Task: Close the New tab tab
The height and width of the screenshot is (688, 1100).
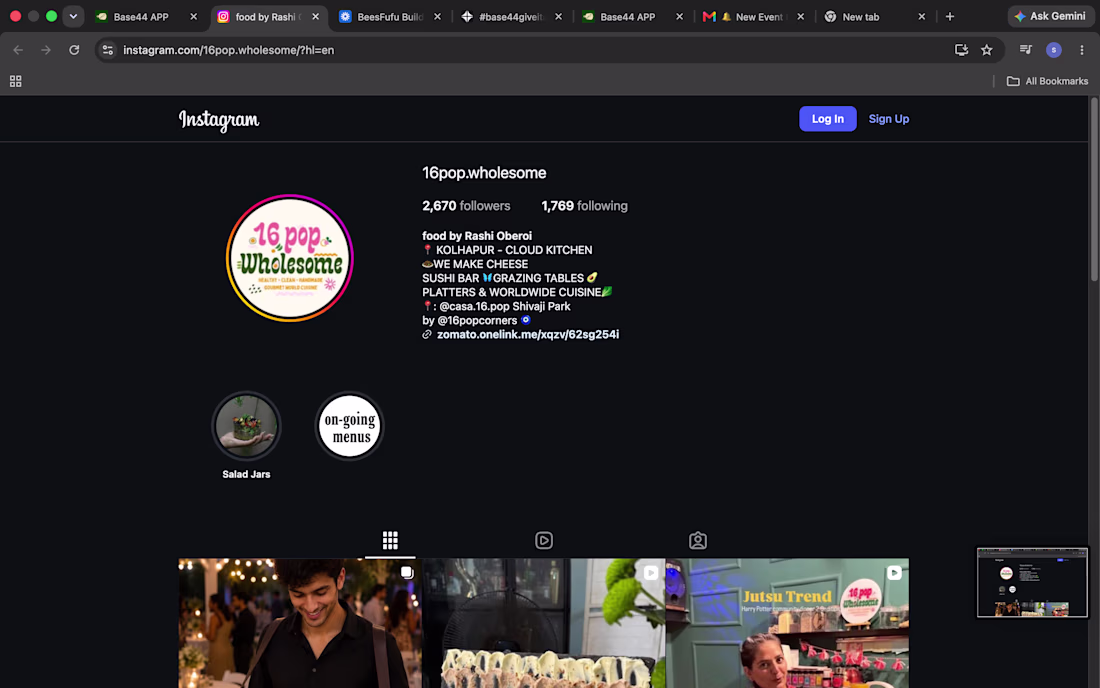Action: 922,16
